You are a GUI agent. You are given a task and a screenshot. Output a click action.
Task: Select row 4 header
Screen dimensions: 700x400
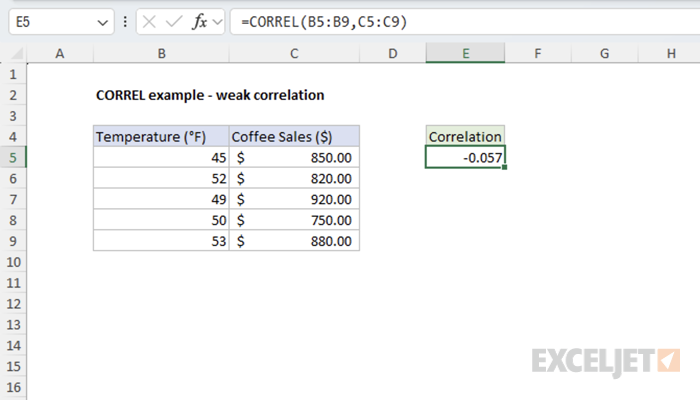[13, 137]
